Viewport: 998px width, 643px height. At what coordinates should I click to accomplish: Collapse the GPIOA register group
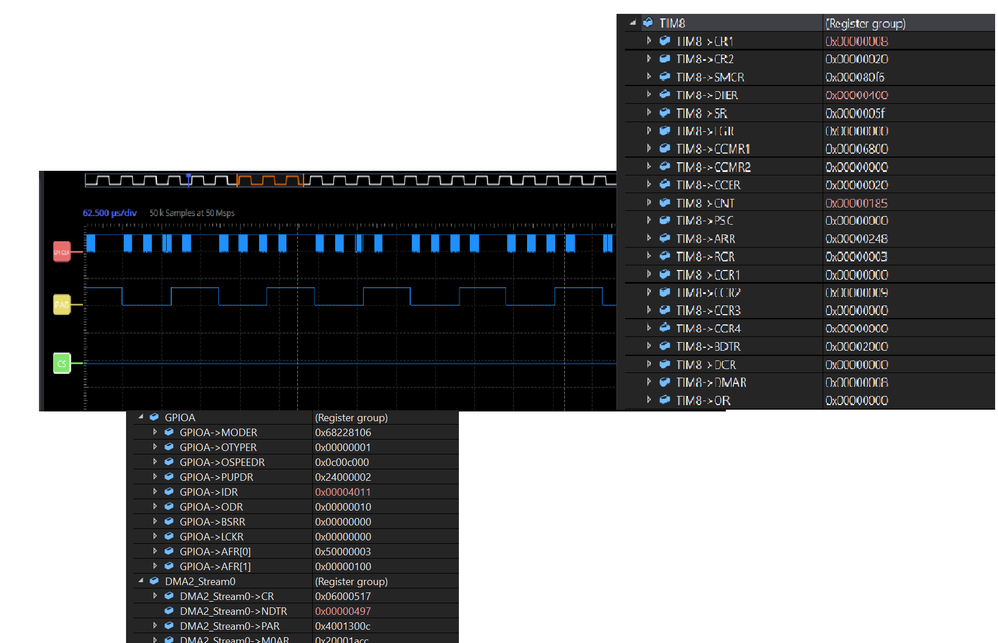tap(141, 417)
